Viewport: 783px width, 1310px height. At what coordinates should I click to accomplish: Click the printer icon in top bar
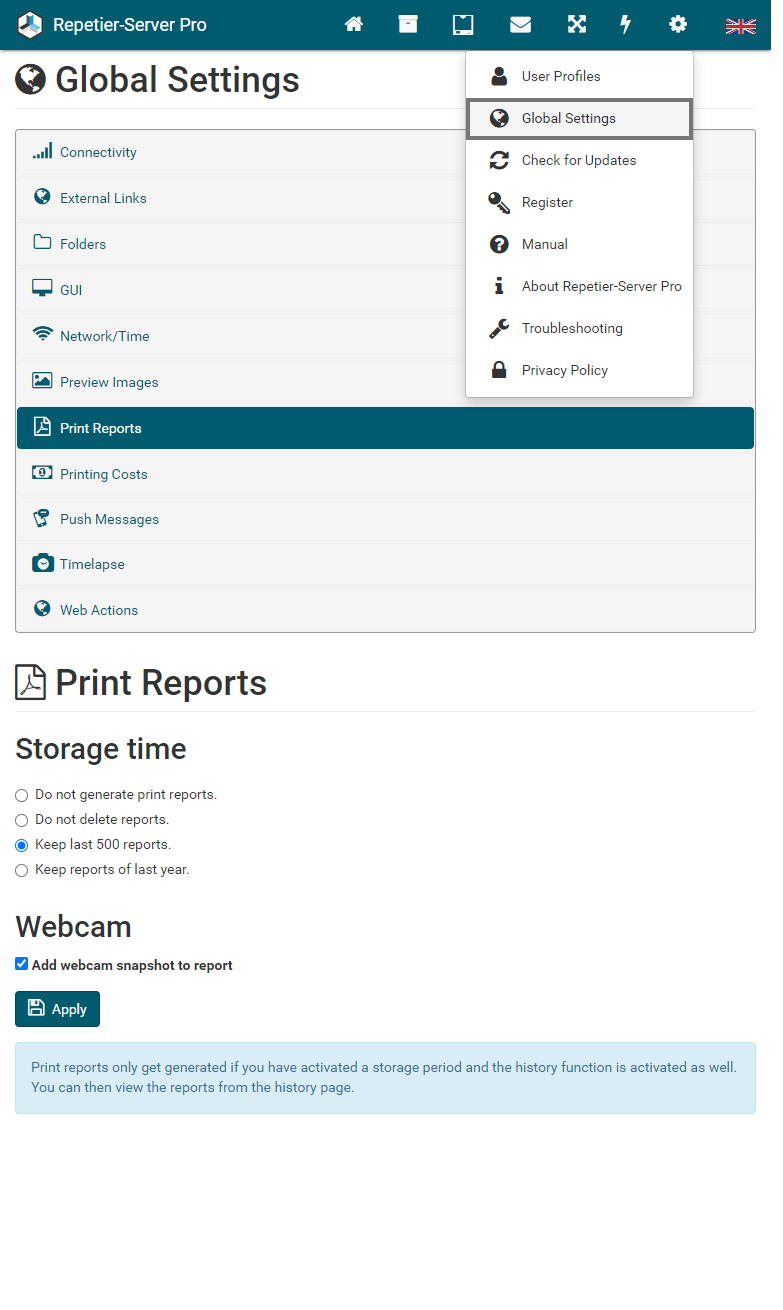pyautogui.click(x=463, y=25)
